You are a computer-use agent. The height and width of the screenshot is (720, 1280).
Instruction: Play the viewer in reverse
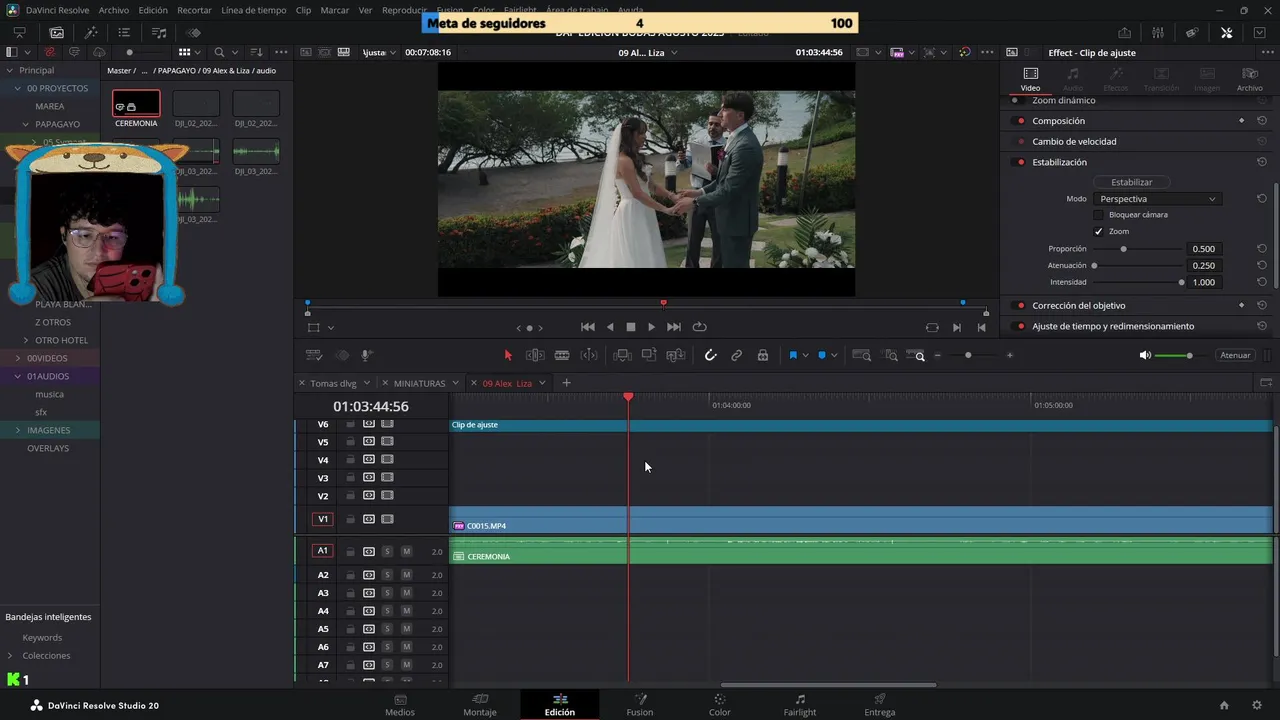coord(610,327)
